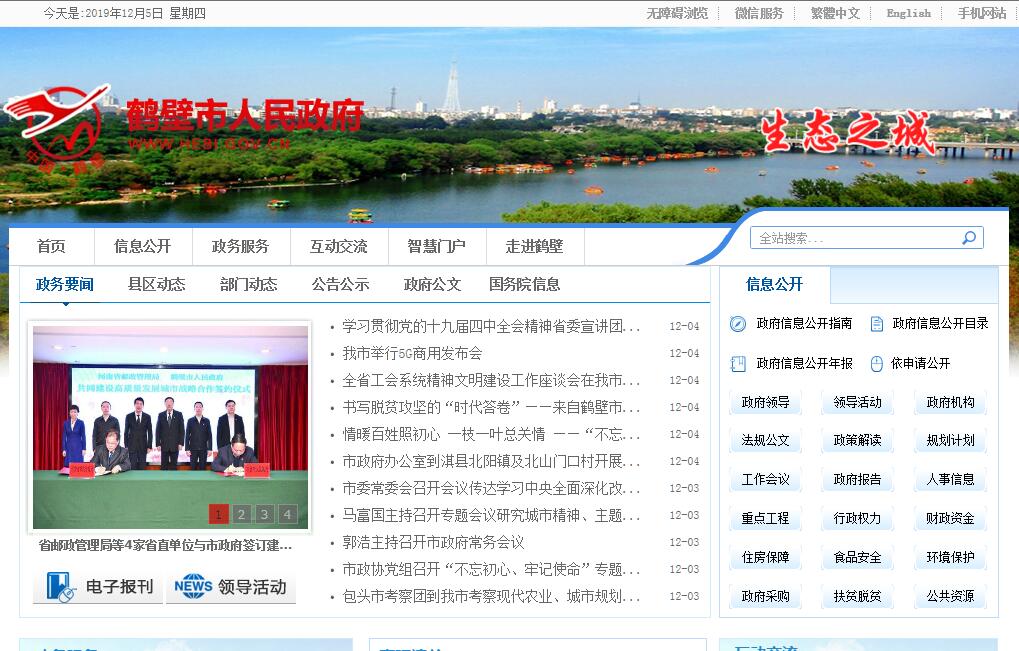The width and height of the screenshot is (1019, 651).
Task: Open the 我市举行5G商用发布会 news article
Action: click(x=412, y=353)
